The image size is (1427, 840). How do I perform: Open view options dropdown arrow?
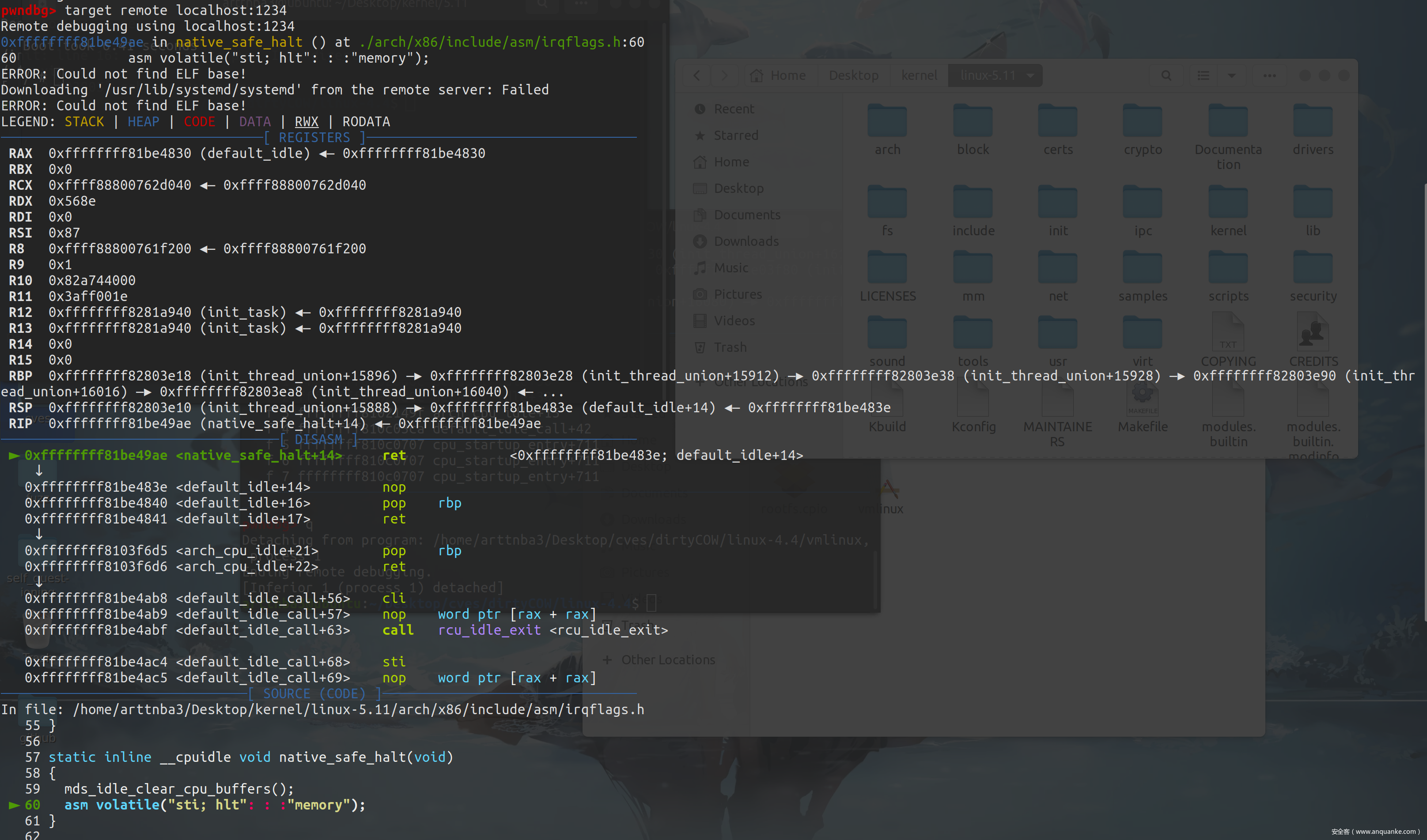(1232, 75)
